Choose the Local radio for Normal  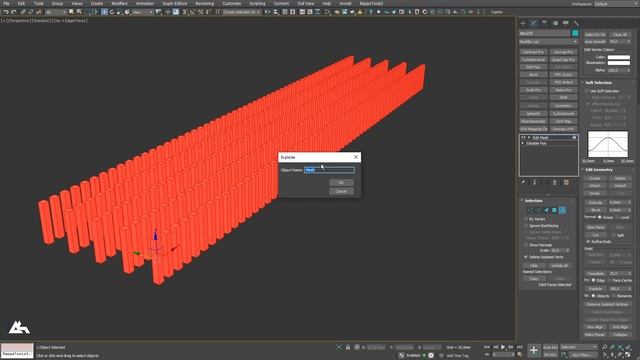tap(617, 218)
